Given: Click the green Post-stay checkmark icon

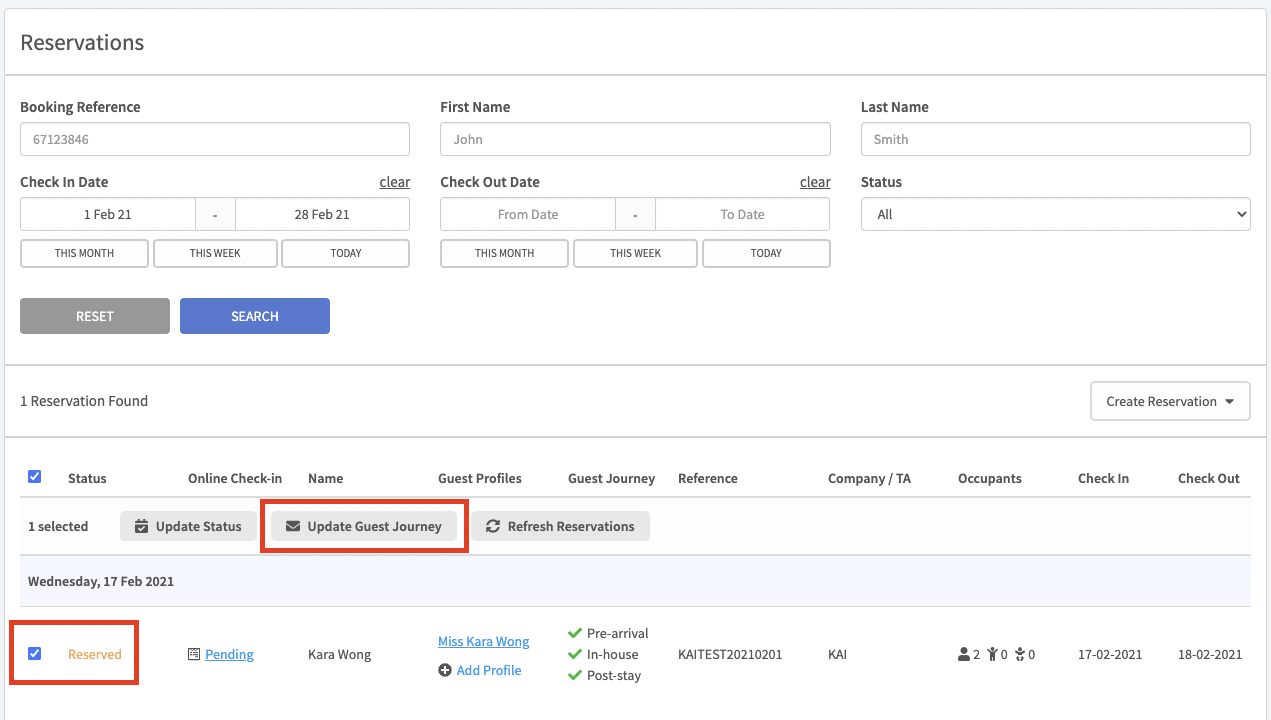Looking at the screenshot, I should (x=575, y=675).
